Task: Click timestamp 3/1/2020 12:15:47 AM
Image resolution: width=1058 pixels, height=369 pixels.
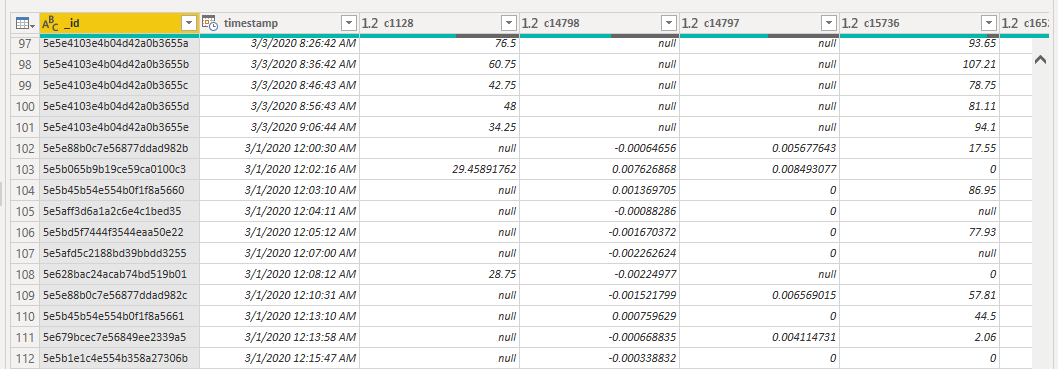Action: point(300,358)
